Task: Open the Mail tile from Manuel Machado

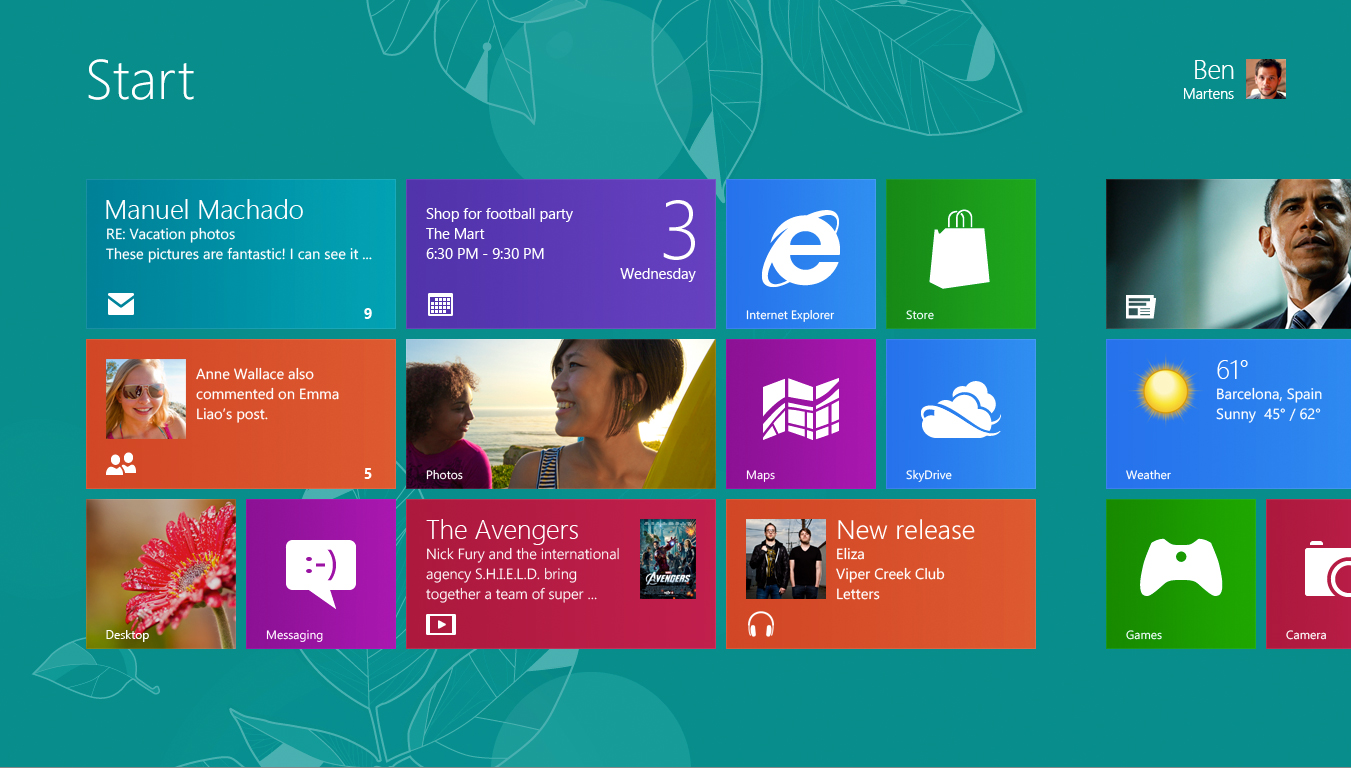Action: [240, 253]
